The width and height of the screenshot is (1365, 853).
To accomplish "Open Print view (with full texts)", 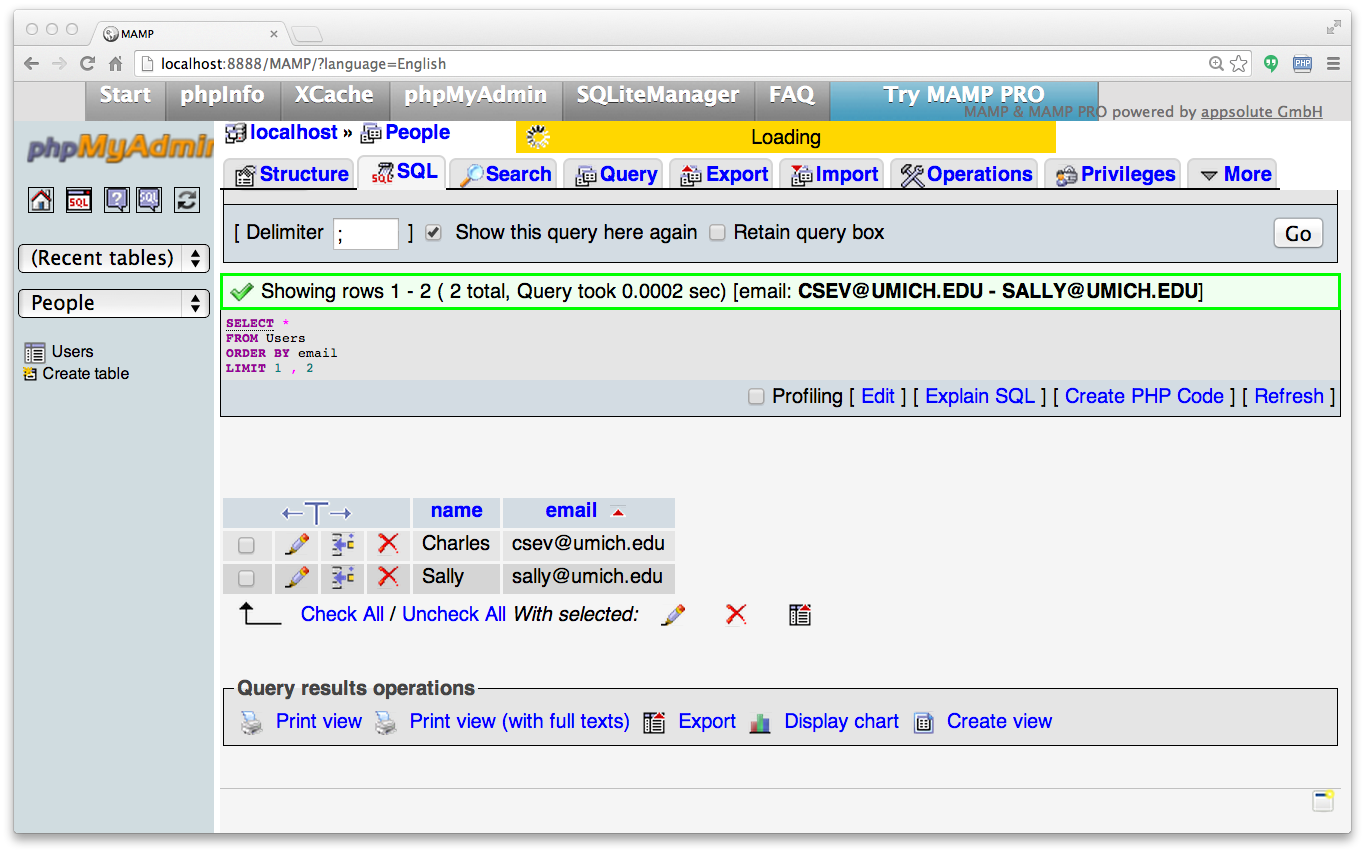I will pos(519,722).
